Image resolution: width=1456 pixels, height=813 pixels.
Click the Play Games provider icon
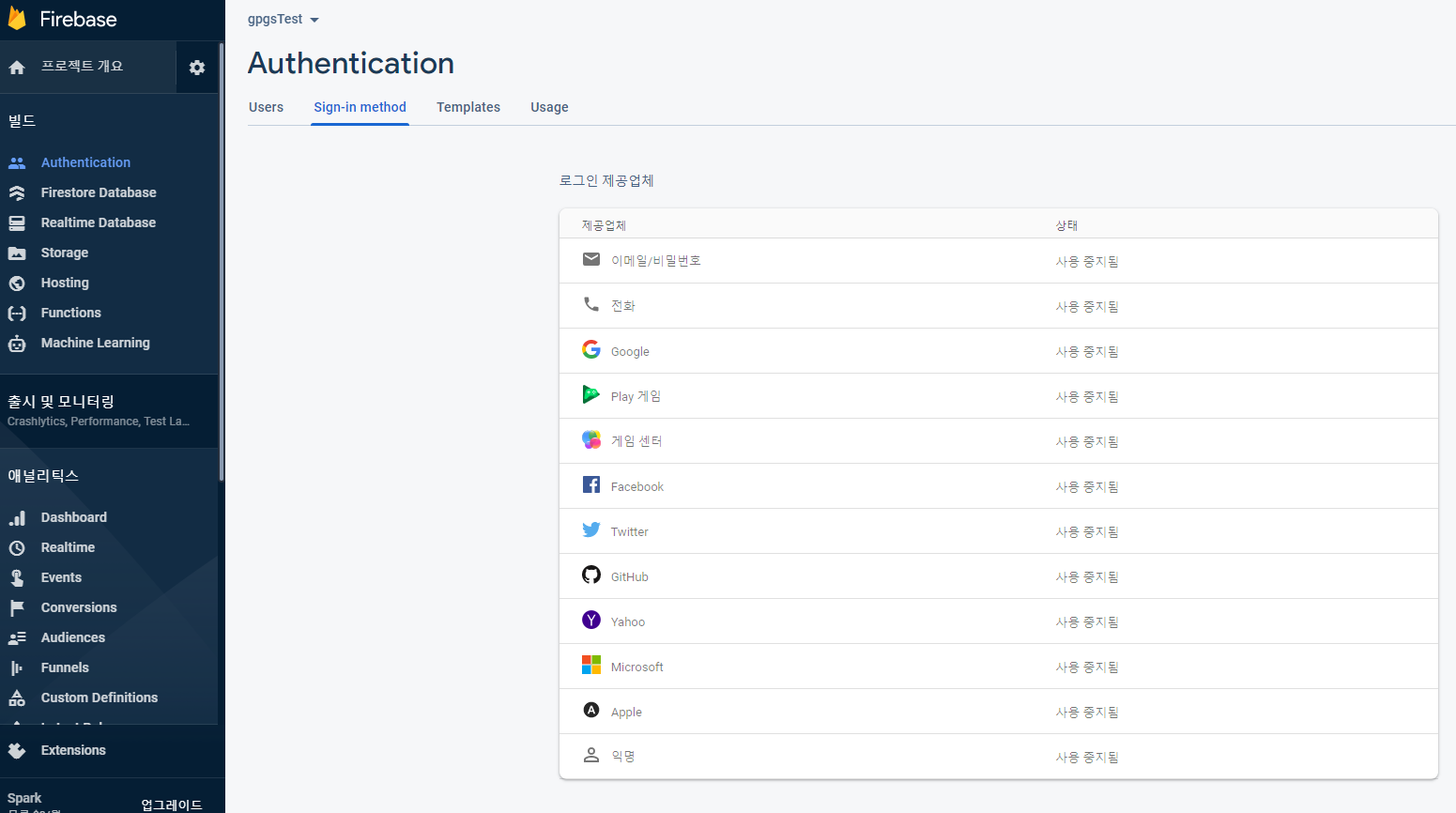[591, 394]
